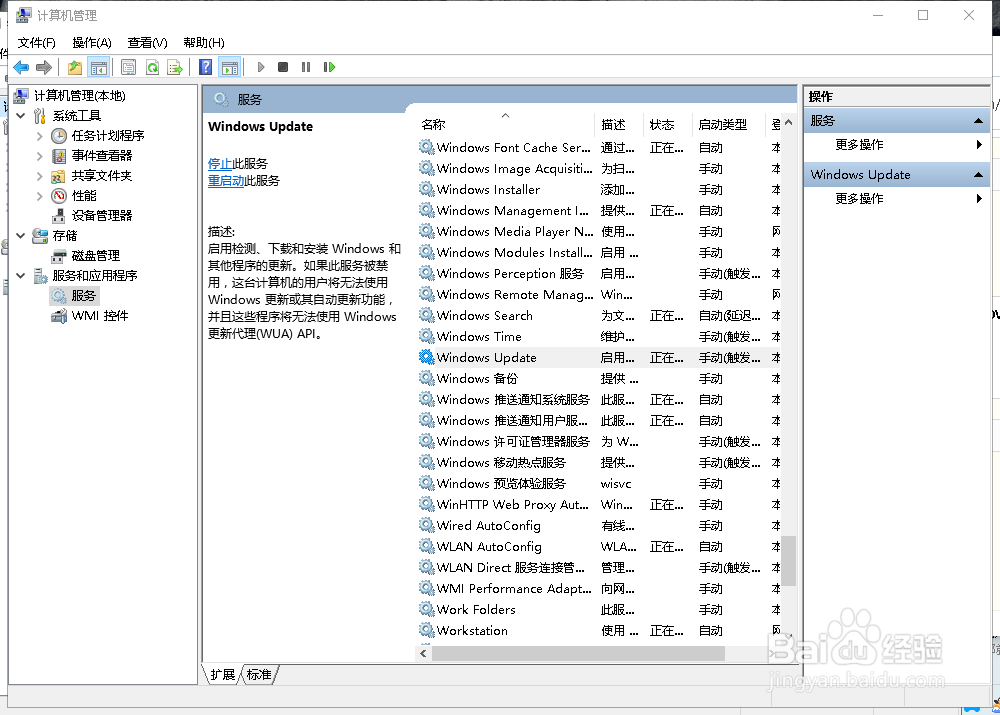Open the 操作(A) menu
1000x715 pixels.
[92, 43]
